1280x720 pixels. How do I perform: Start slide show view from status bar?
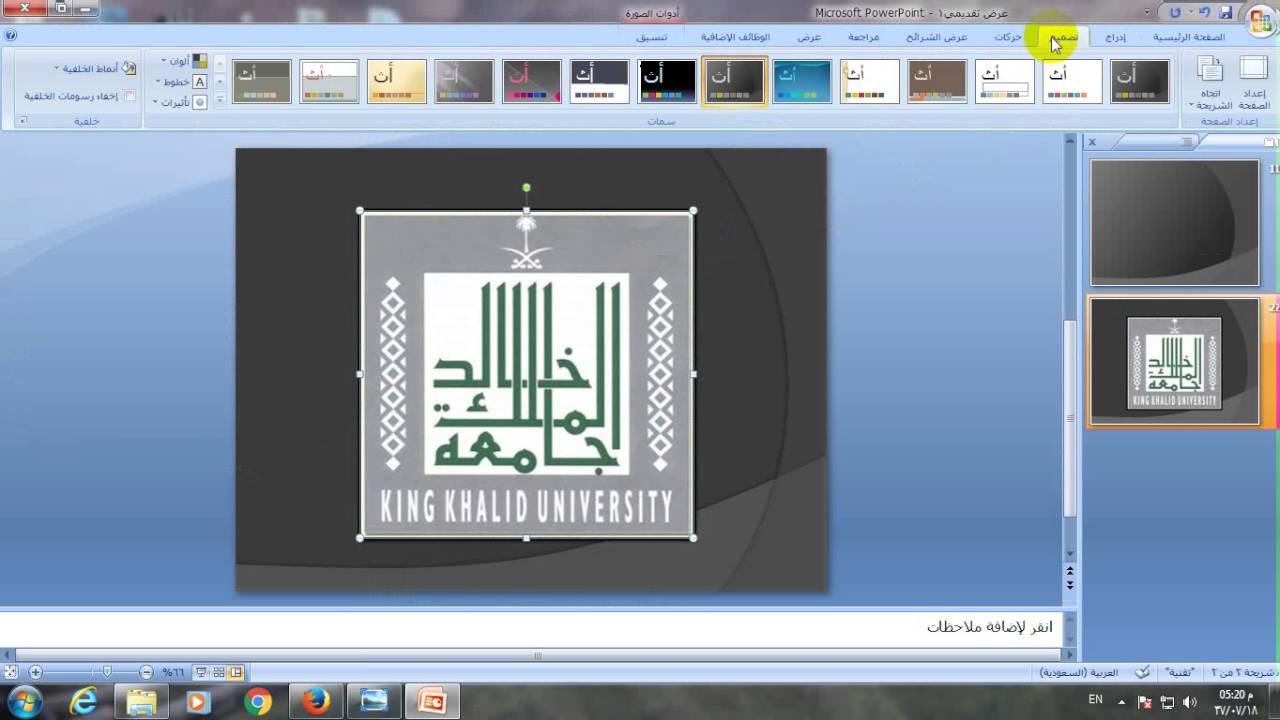(x=201, y=673)
